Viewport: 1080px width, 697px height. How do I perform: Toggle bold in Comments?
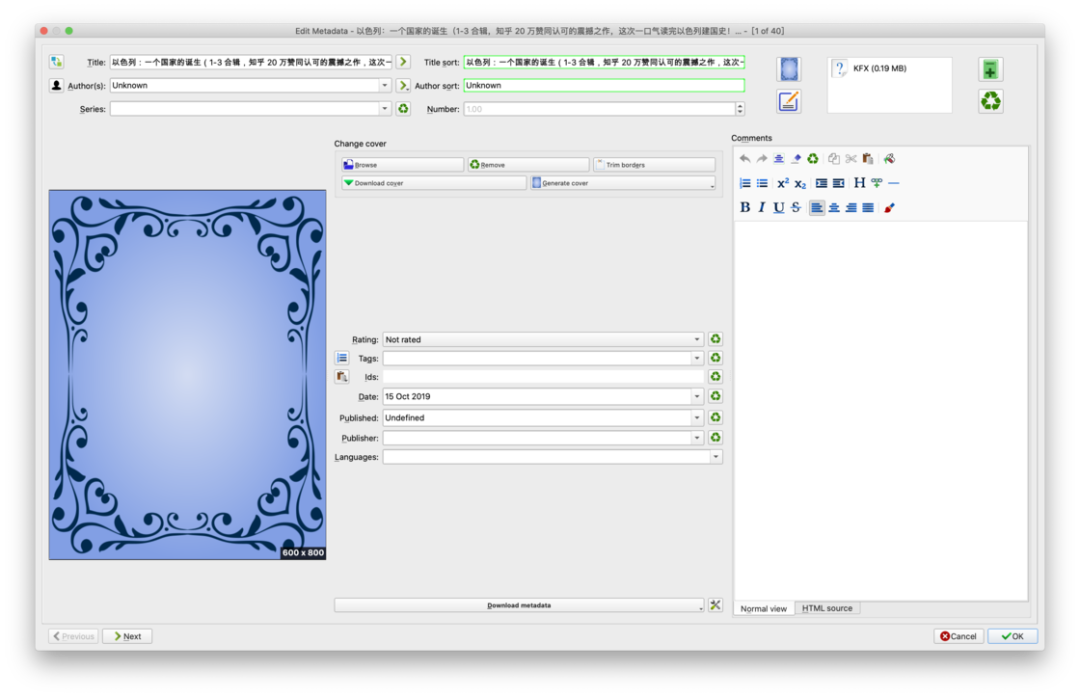(745, 207)
